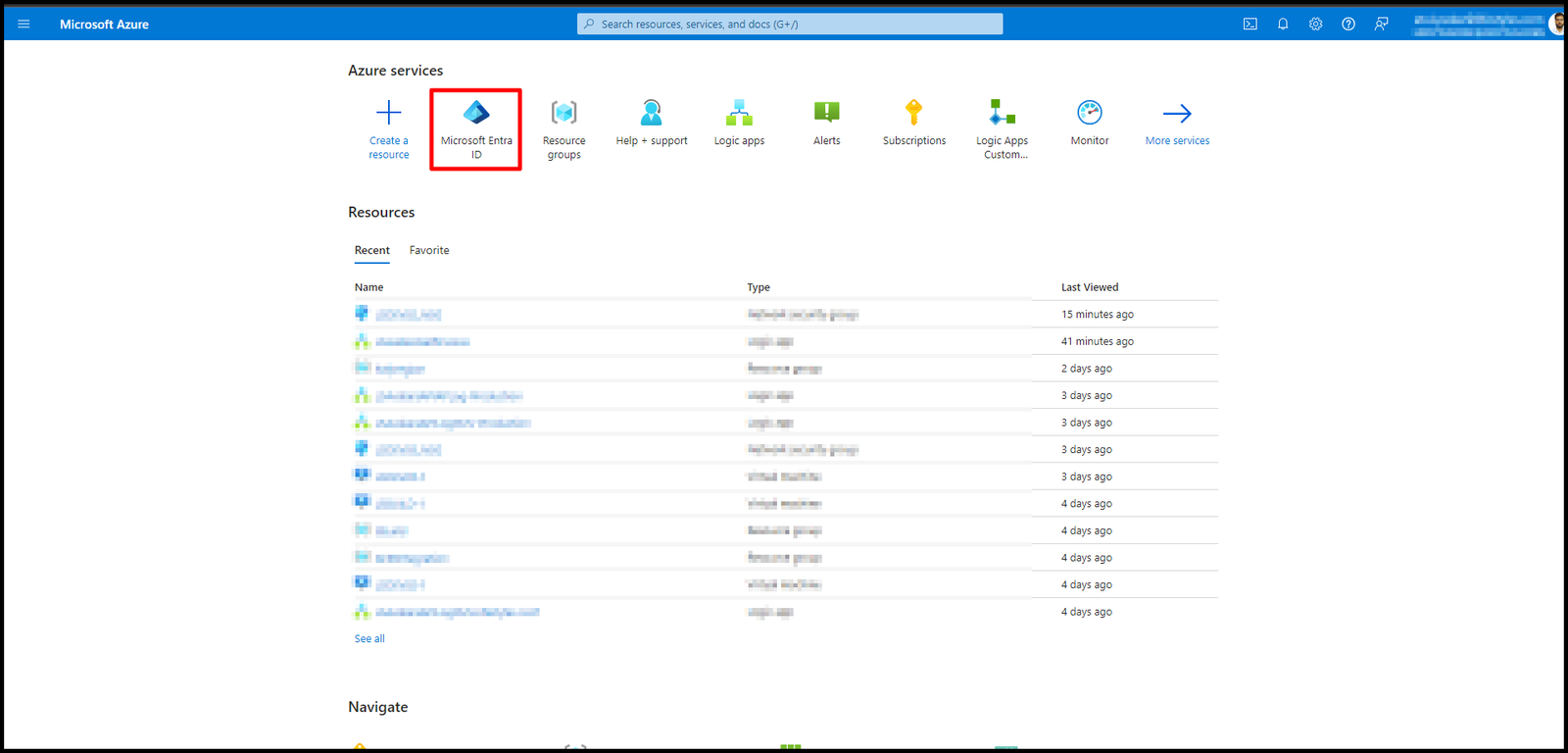Launch Cloud Shell from the header

1250,24
